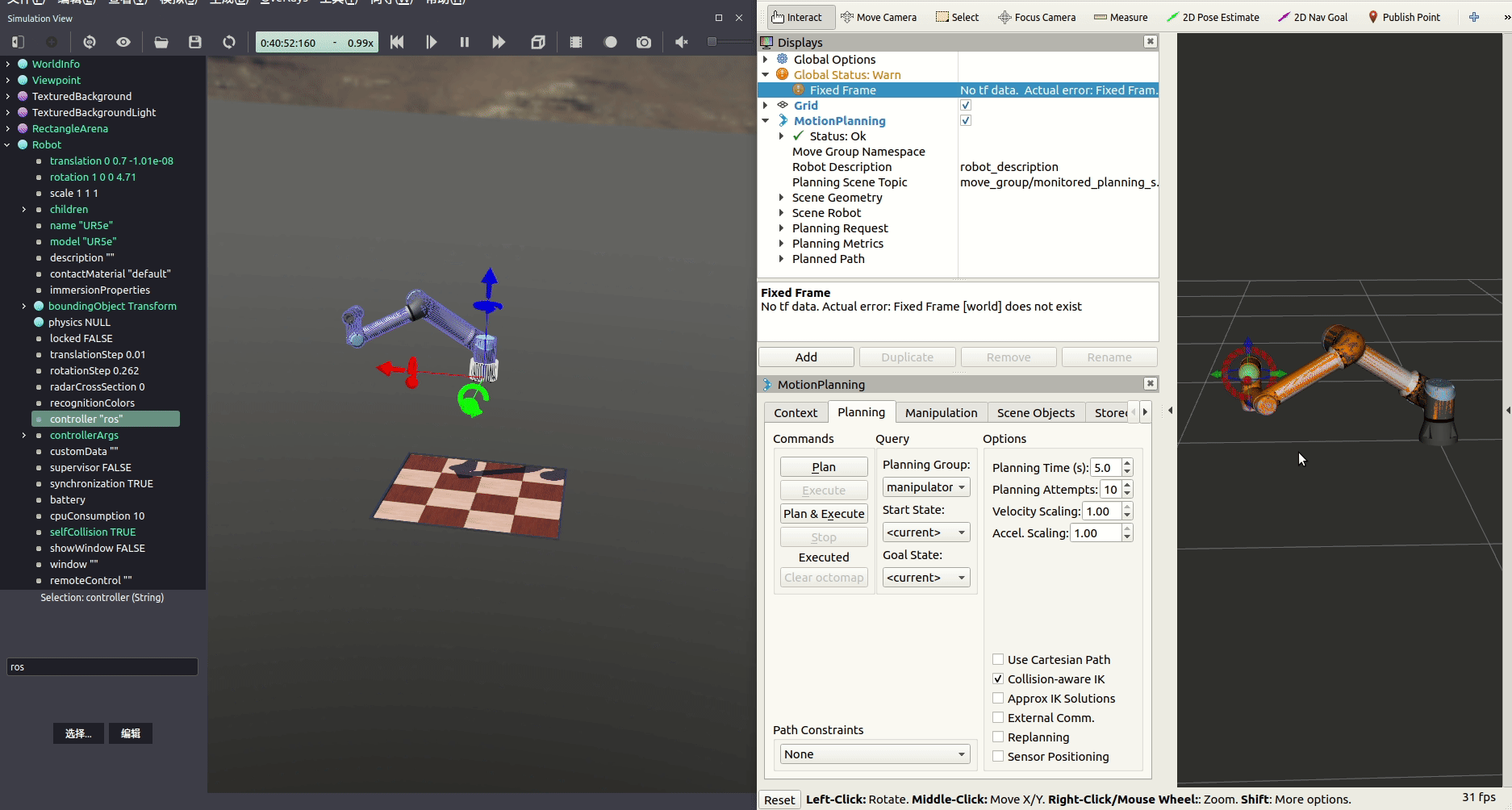Activate the Focus Camera tool
This screenshot has height=810, width=1512.
1037,17
